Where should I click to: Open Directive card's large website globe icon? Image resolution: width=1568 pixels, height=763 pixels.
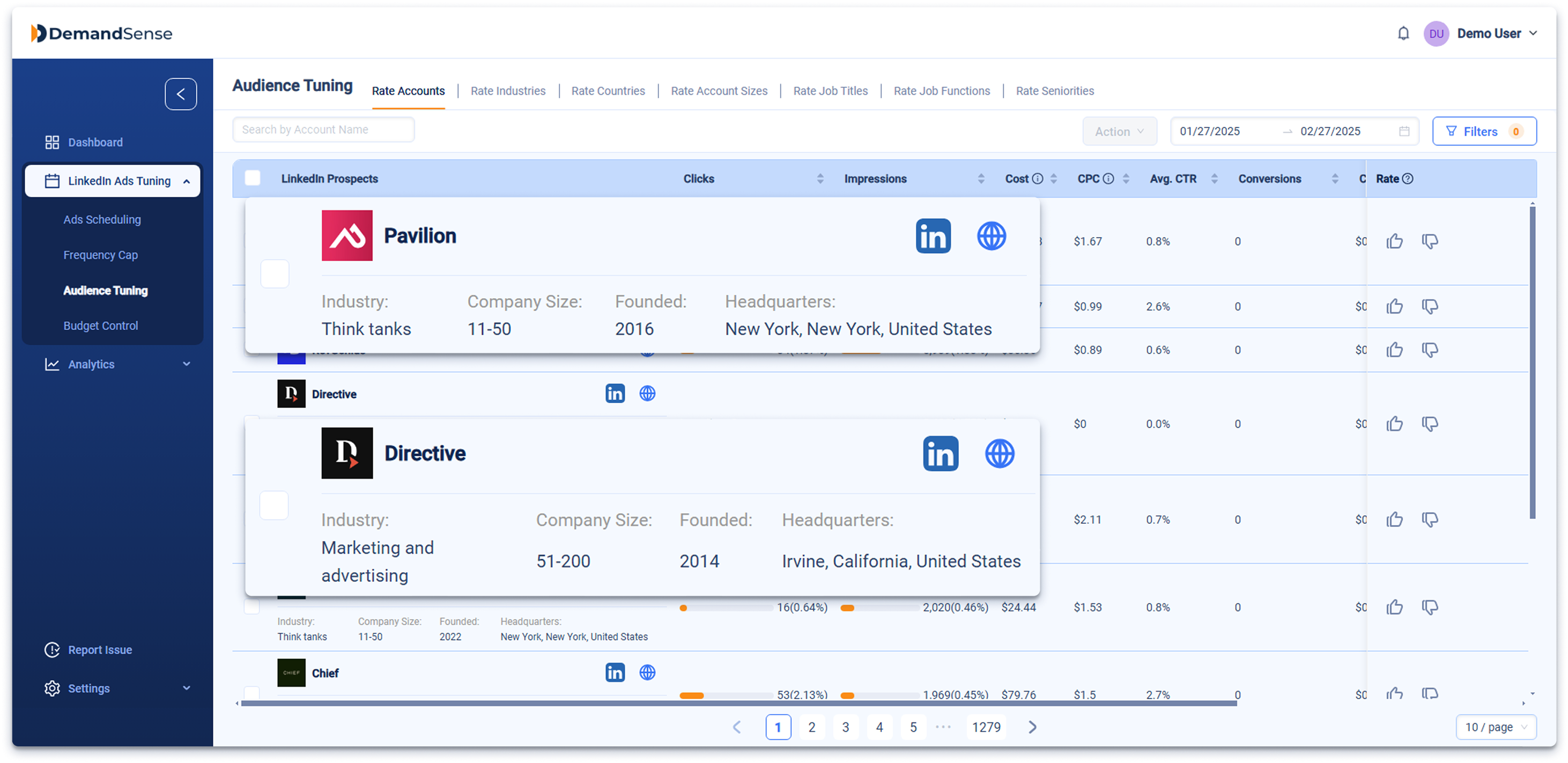point(1000,454)
